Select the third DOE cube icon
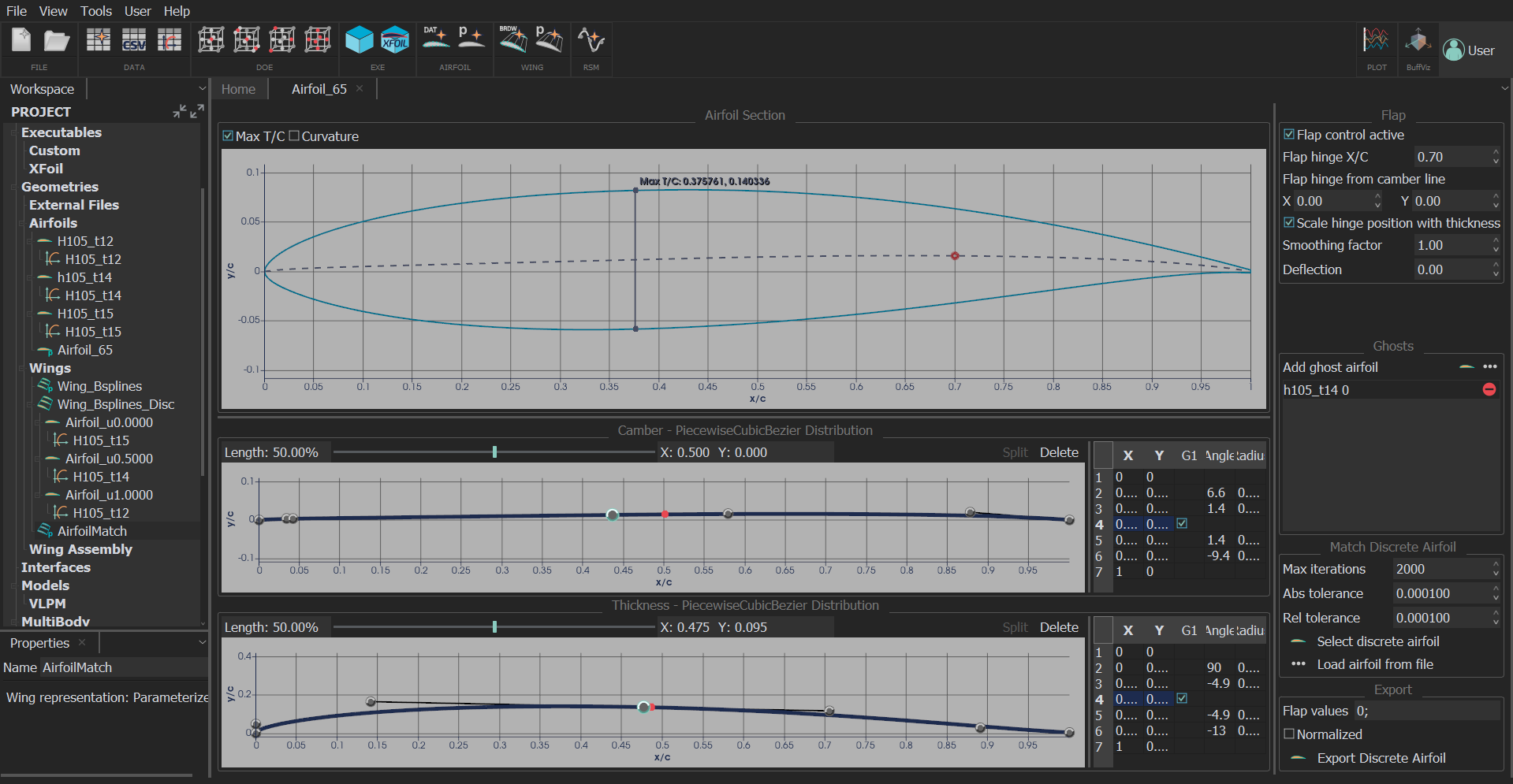The height and width of the screenshot is (784, 1513). [x=282, y=39]
